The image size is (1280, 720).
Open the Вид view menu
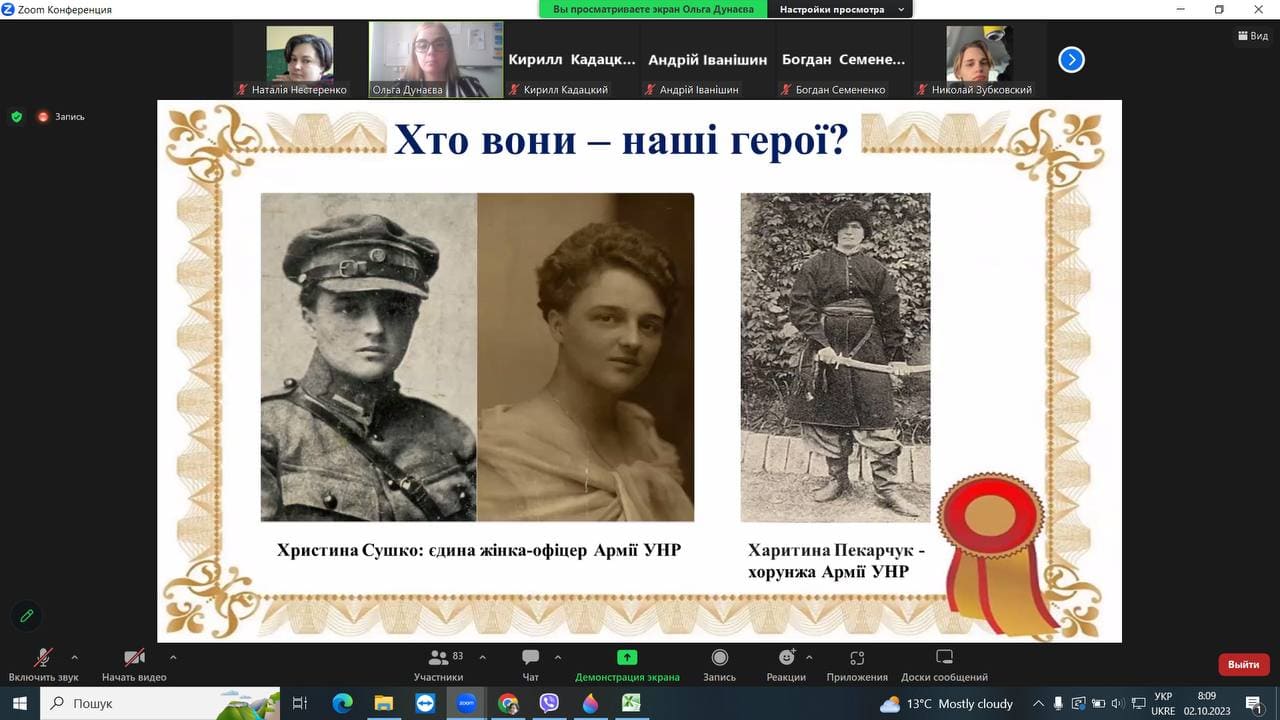[x=1252, y=35]
